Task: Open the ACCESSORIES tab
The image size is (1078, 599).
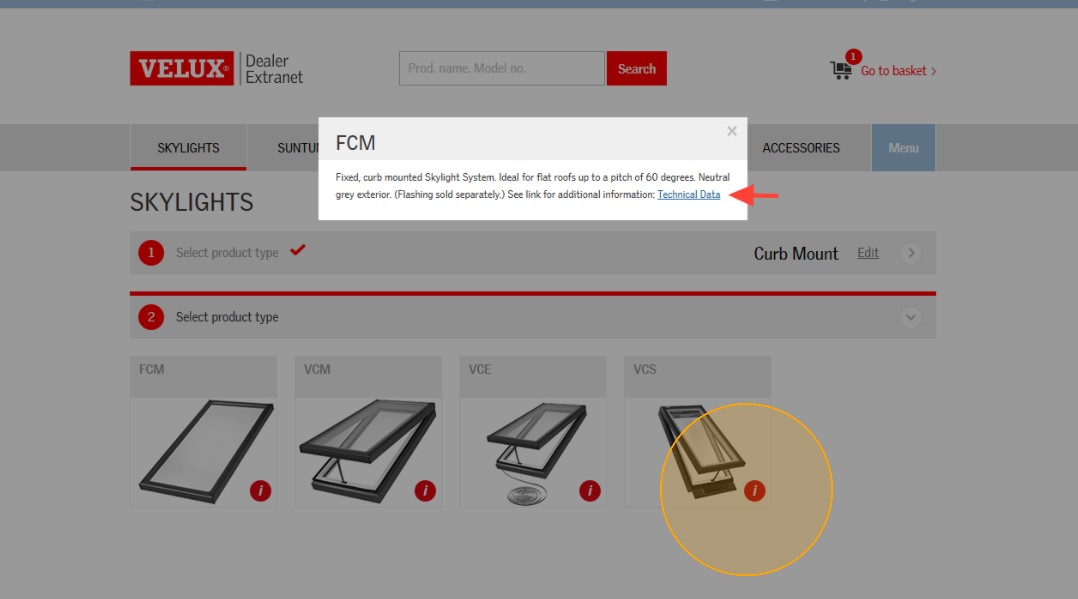Action: click(801, 148)
